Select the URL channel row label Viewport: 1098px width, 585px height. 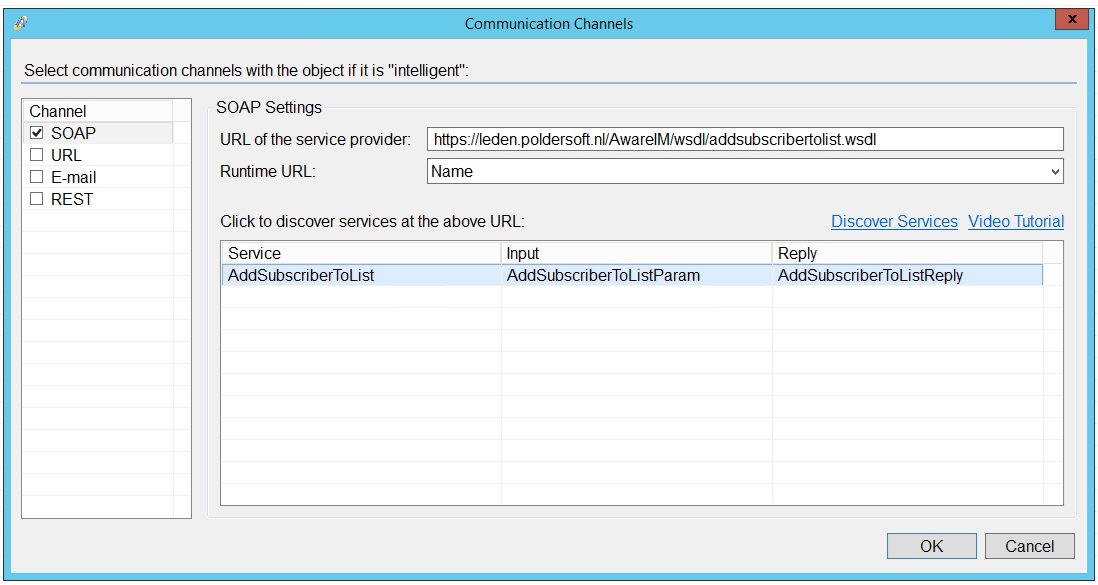(67, 155)
